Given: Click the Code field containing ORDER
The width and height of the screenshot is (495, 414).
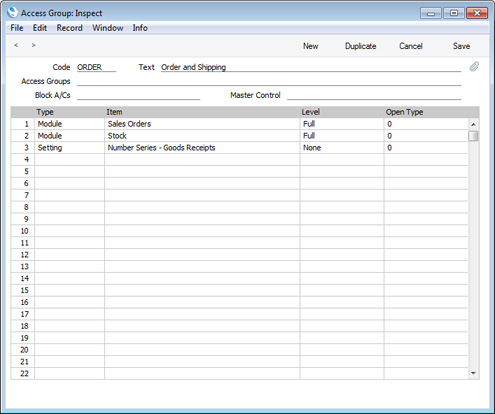Looking at the screenshot, I should [96, 67].
